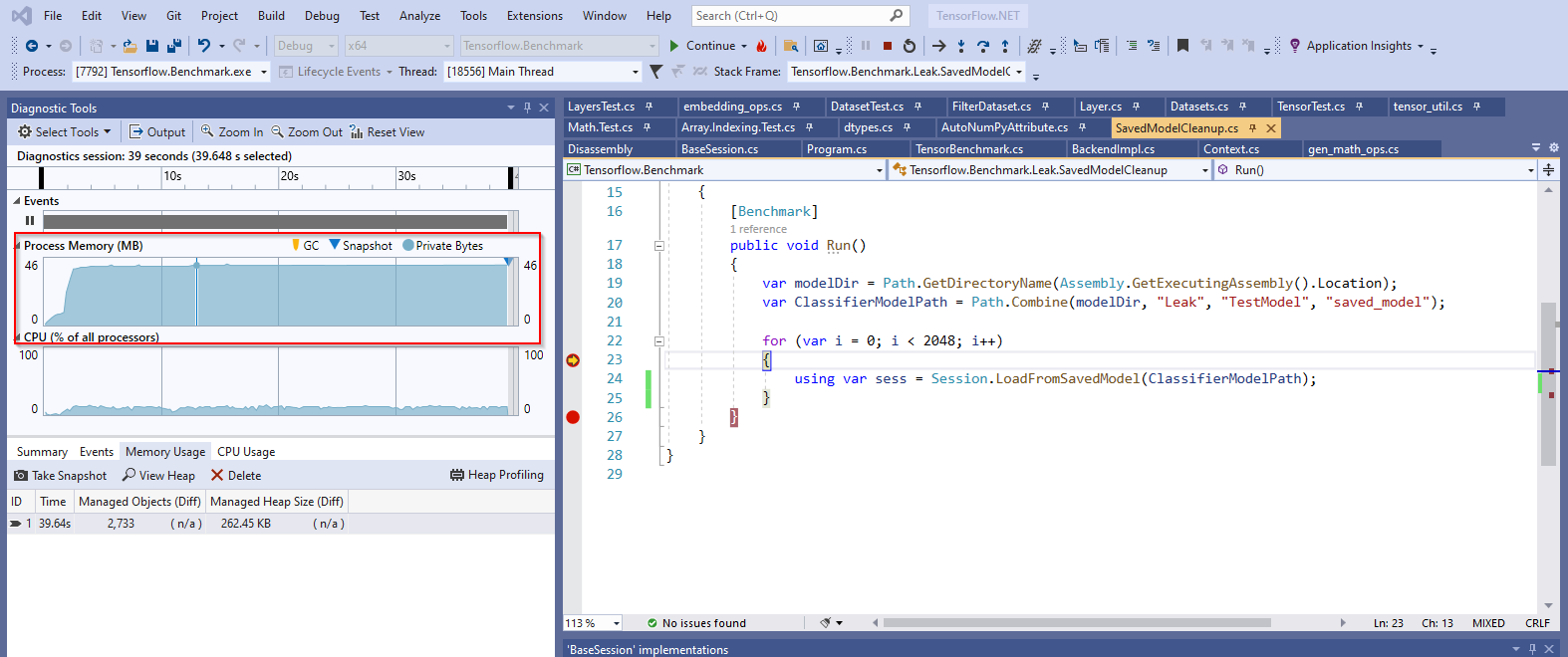
Task: Collapse the Run method outline at line 17
Action: 658,246
